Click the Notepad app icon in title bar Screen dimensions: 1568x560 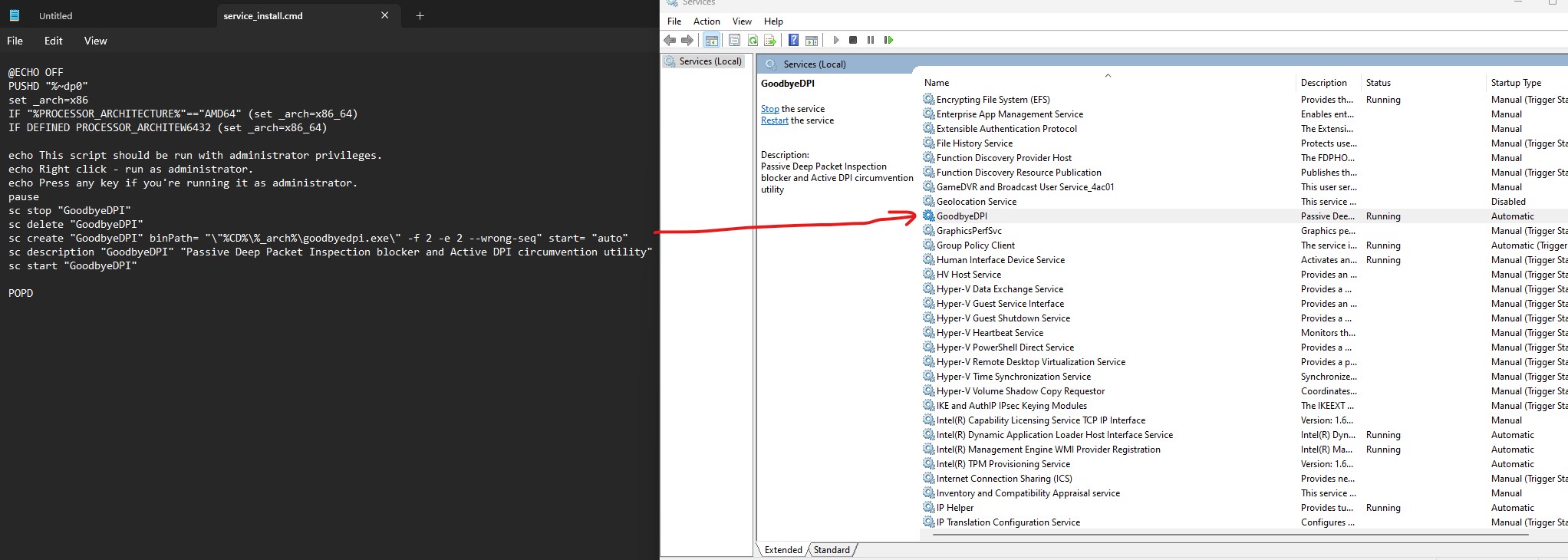pos(14,15)
